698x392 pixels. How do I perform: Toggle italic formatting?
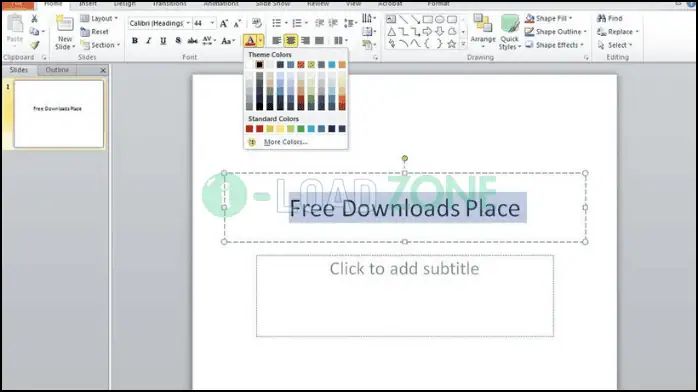tap(149, 40)
